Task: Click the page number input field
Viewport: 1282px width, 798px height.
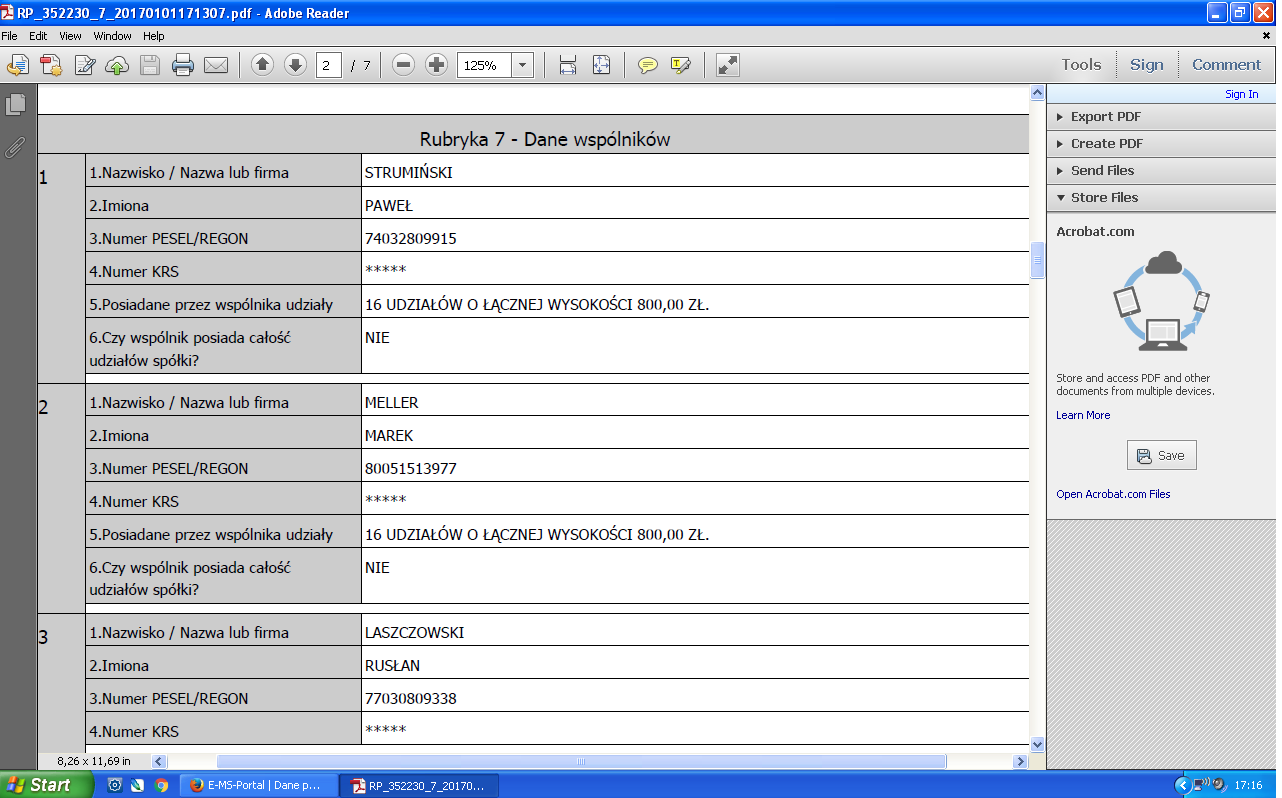Action: [329, 65]
